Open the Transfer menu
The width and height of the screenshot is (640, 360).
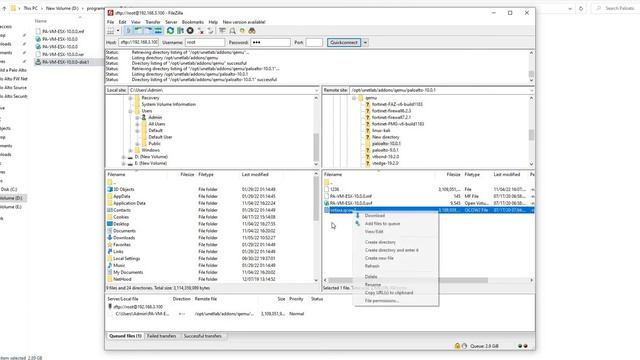tap(153, 22)
